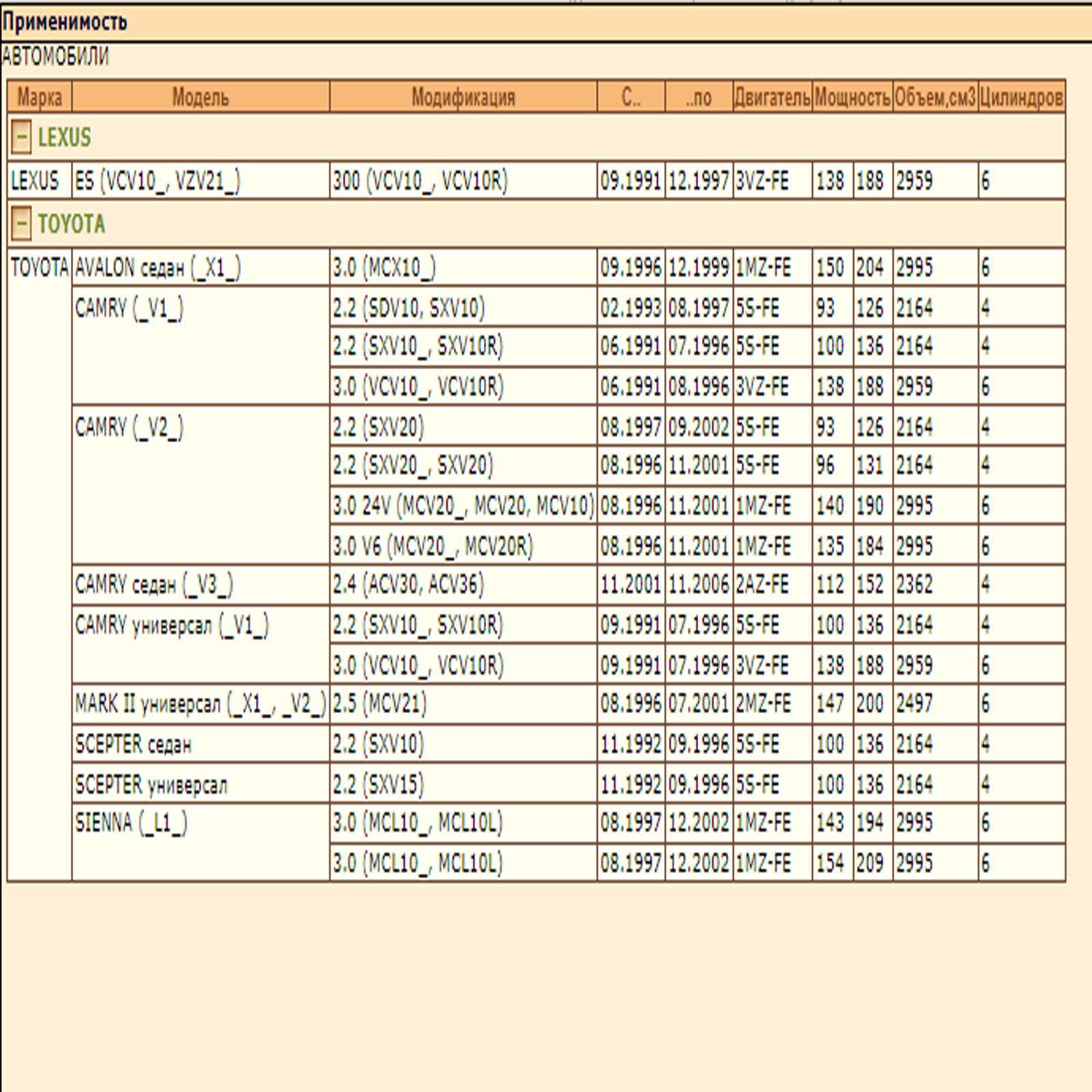Collapse the TOYOTA group
Viewport: 1092px width, 1092px height.
pos(21,224)
